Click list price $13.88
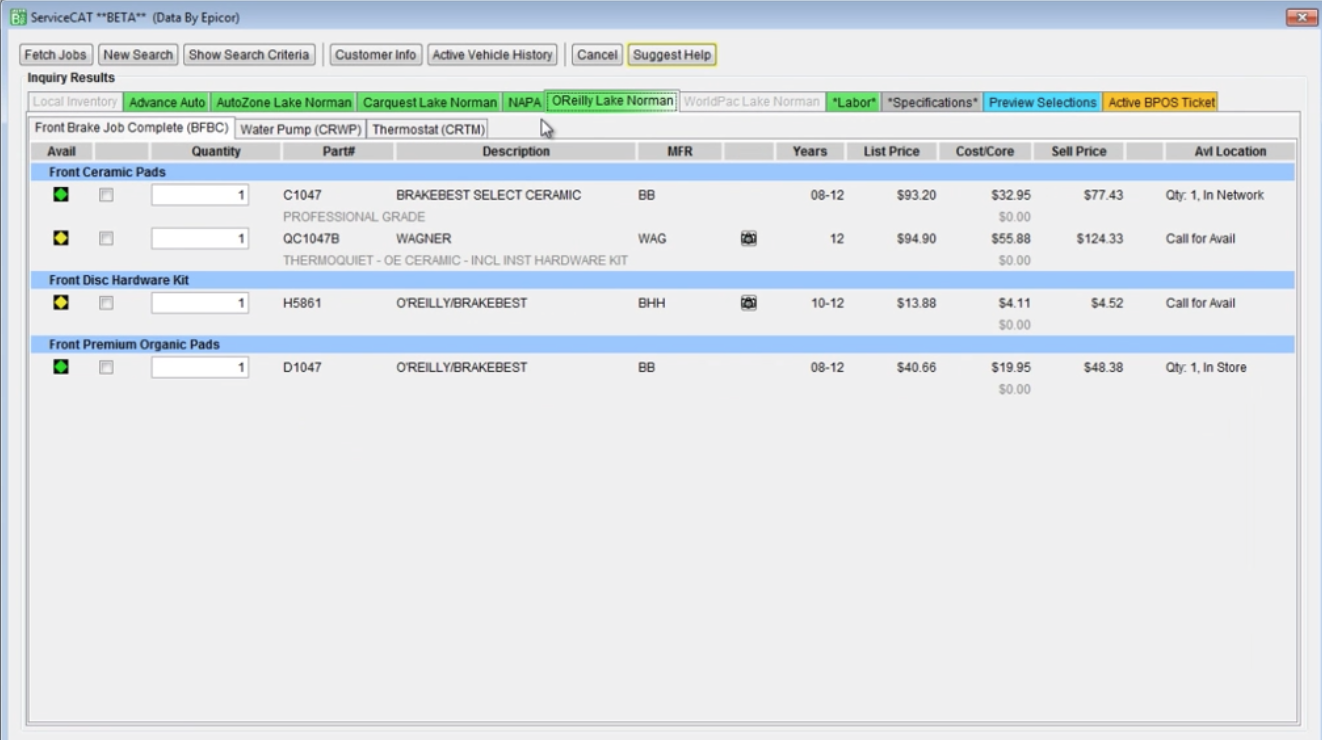This screenshot has height=740, width=1322. (916, 303)
